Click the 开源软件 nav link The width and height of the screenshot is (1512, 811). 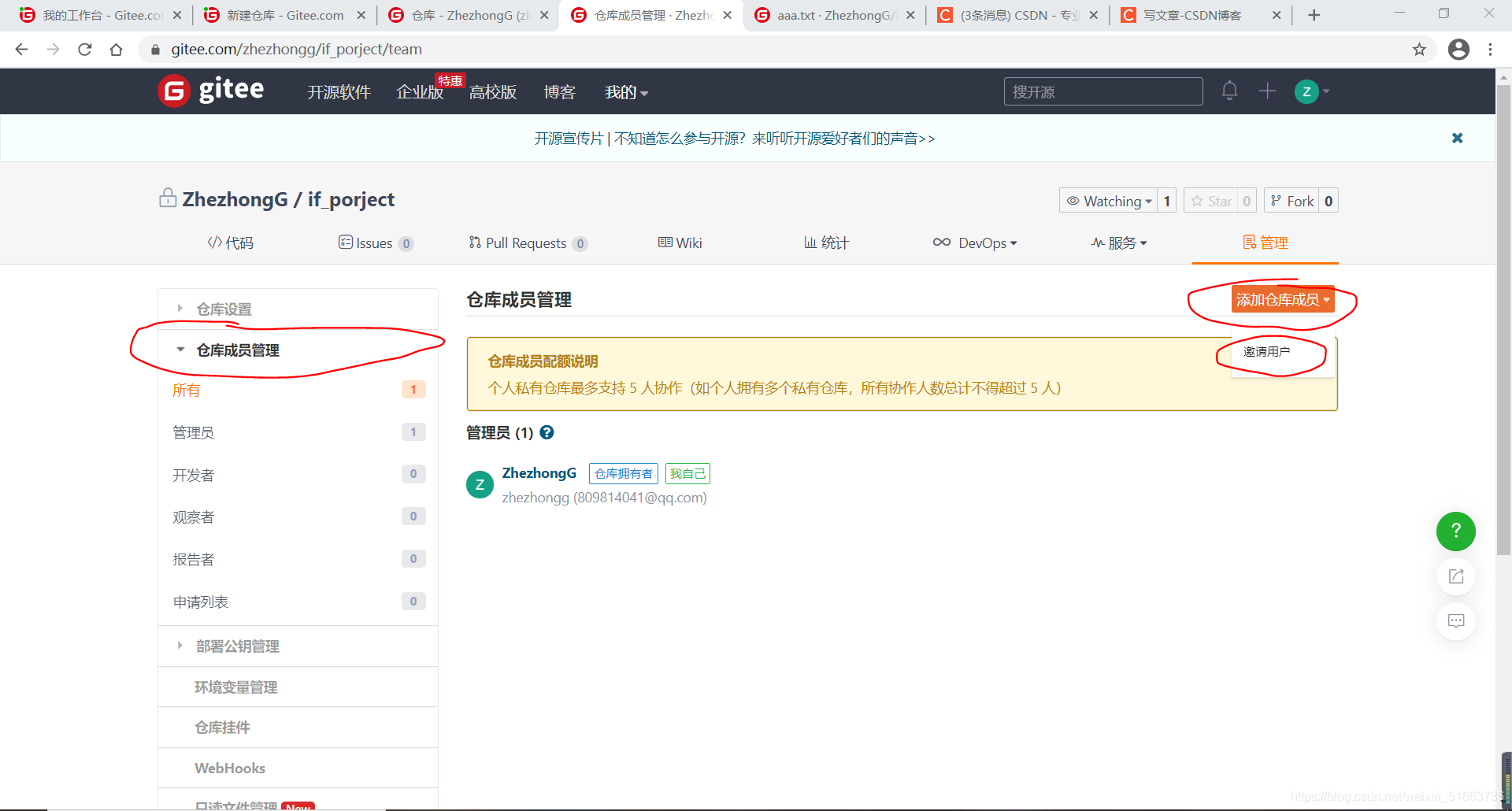[x=339, y=92]
